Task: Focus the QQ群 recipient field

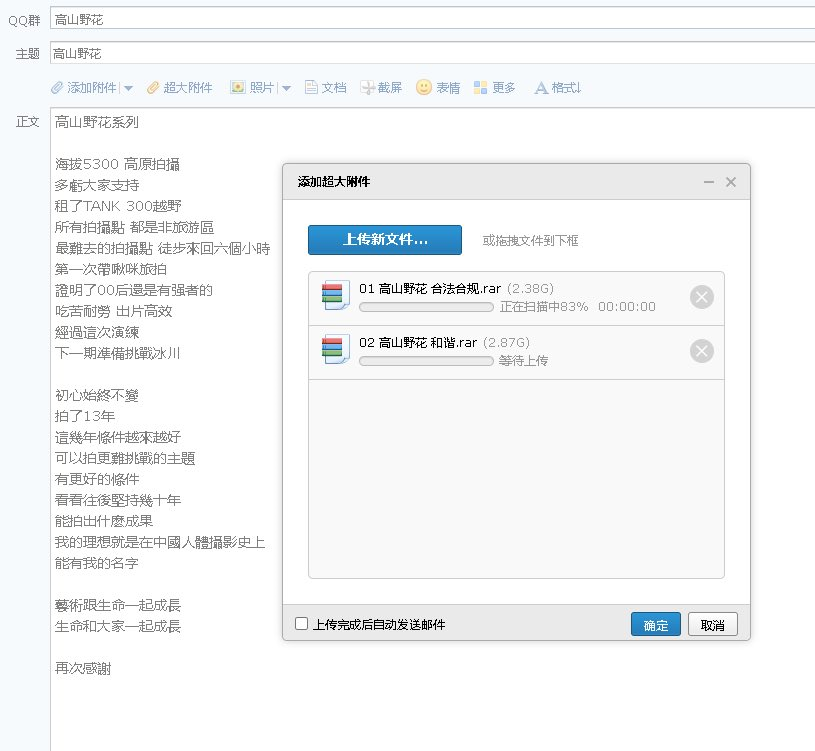Action: (x=430, y=19)
